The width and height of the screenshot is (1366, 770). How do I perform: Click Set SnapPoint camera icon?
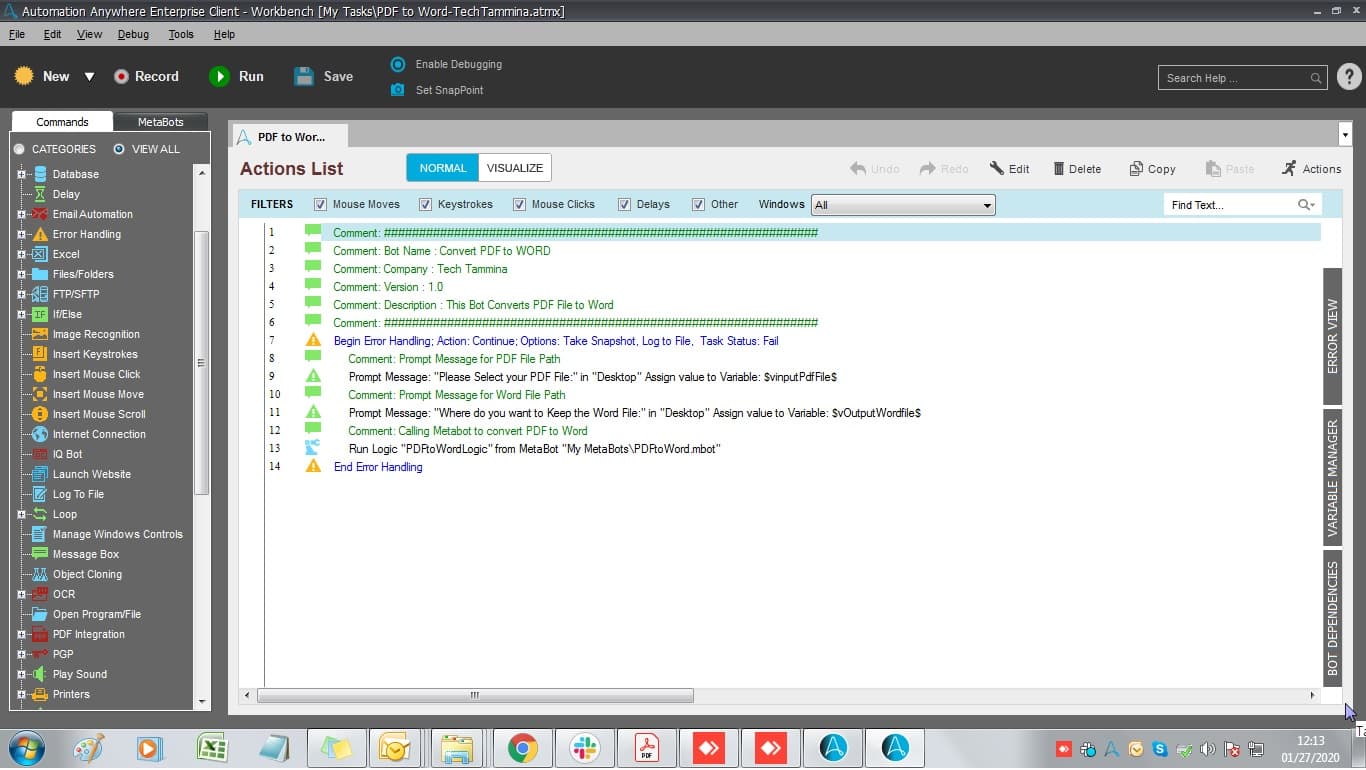398,90
